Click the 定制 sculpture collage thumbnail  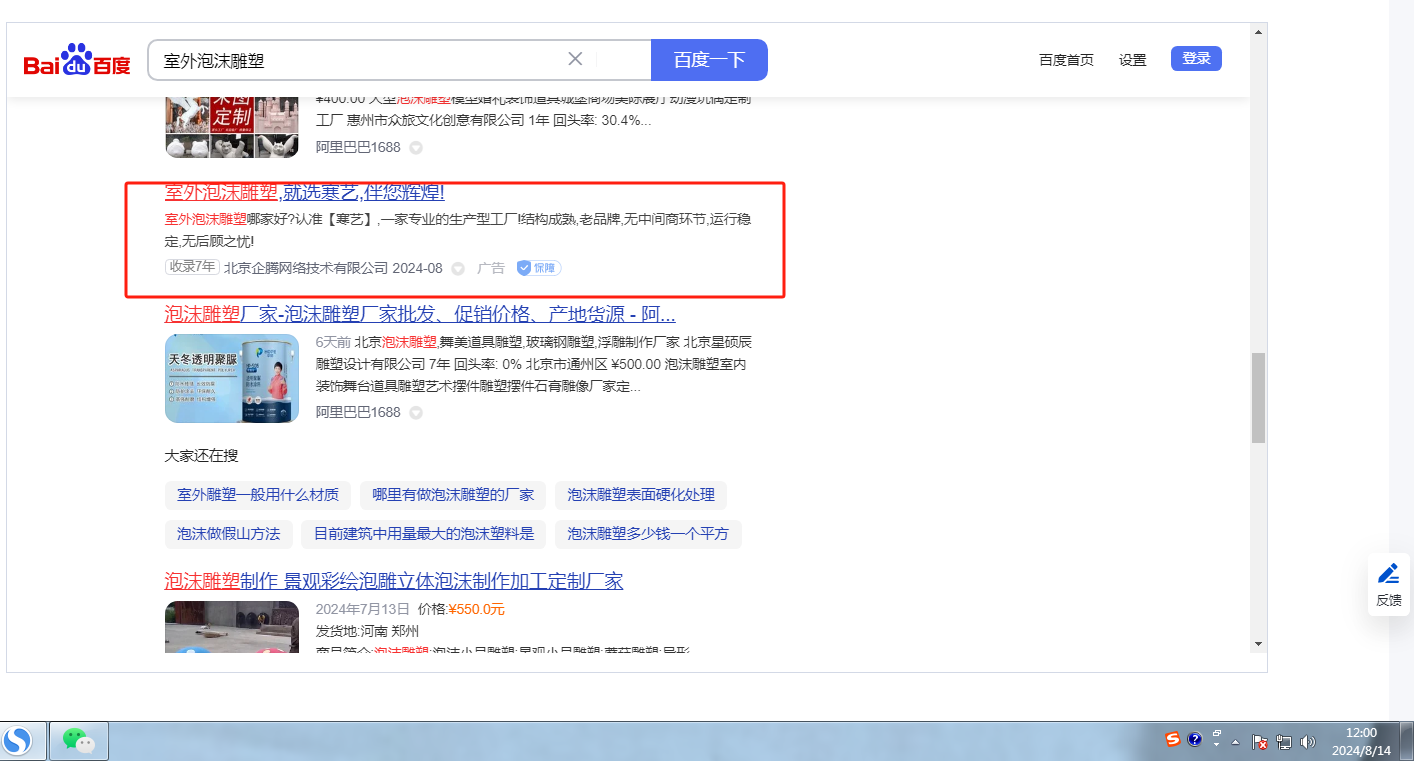click(232, 125)
